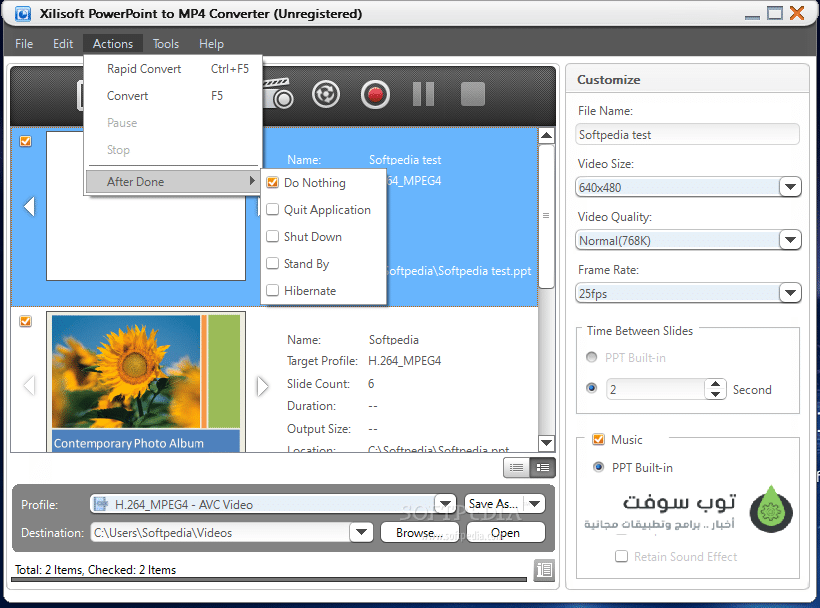Check Retain Sound Effect
Image resolution: width=820 pixels, height=608 pixels.
pyautogui.click(x=621, y=556)
